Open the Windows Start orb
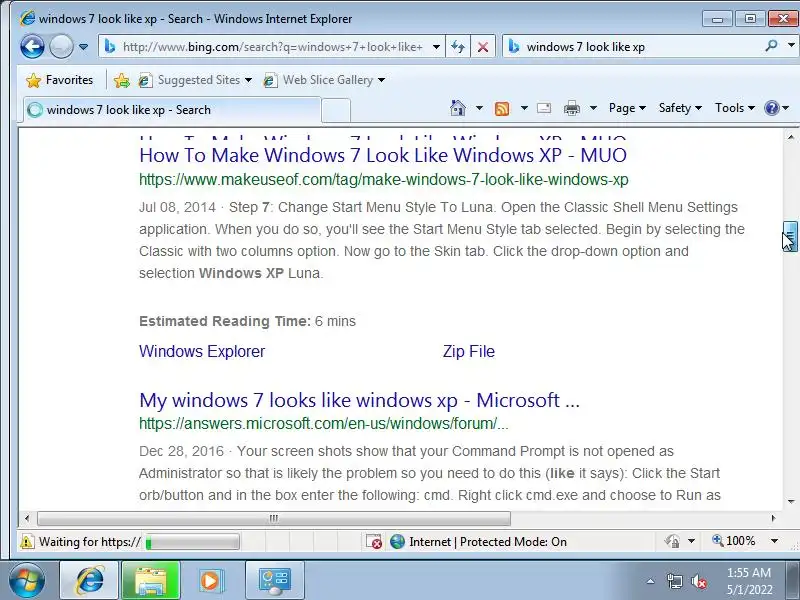The width and height of the screenshot is (800, 600). click(27, 580)
